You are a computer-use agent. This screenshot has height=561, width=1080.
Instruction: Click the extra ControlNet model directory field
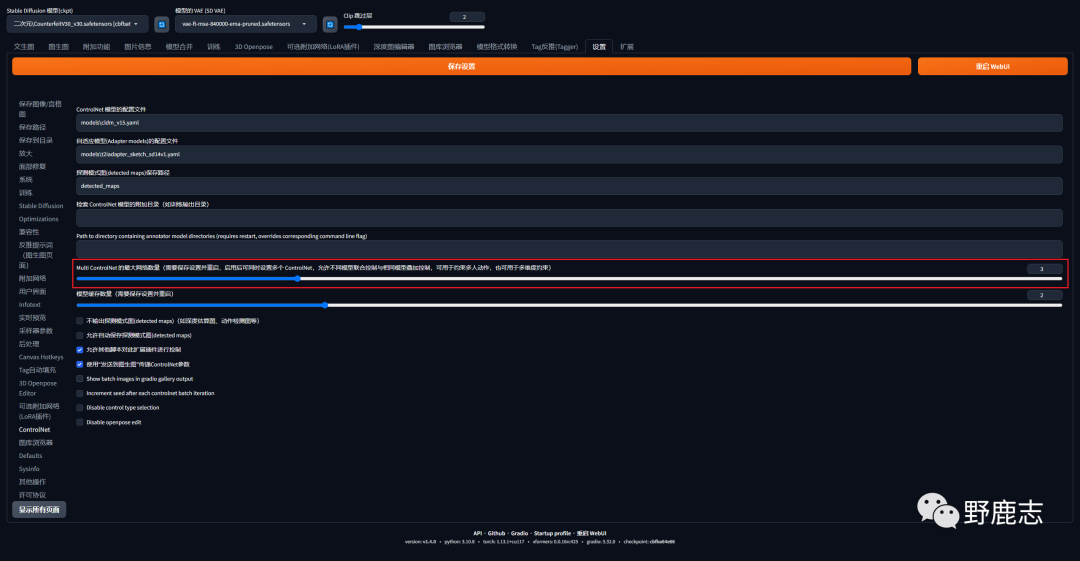pos(569,218)
